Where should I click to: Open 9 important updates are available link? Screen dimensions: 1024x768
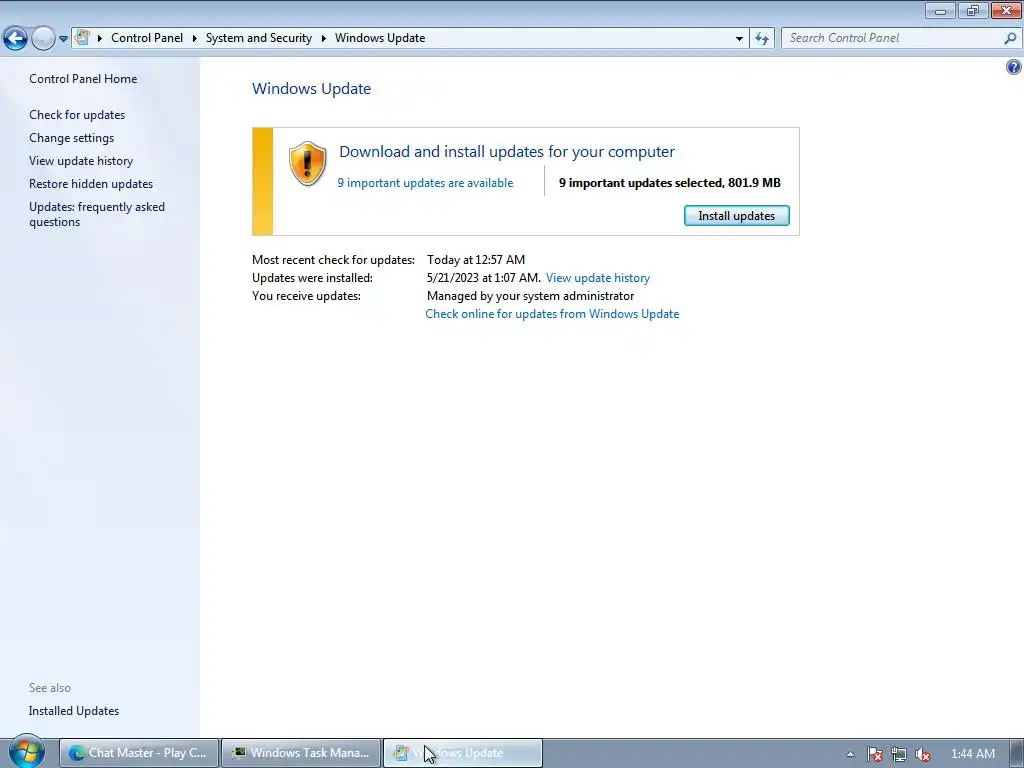425,183
